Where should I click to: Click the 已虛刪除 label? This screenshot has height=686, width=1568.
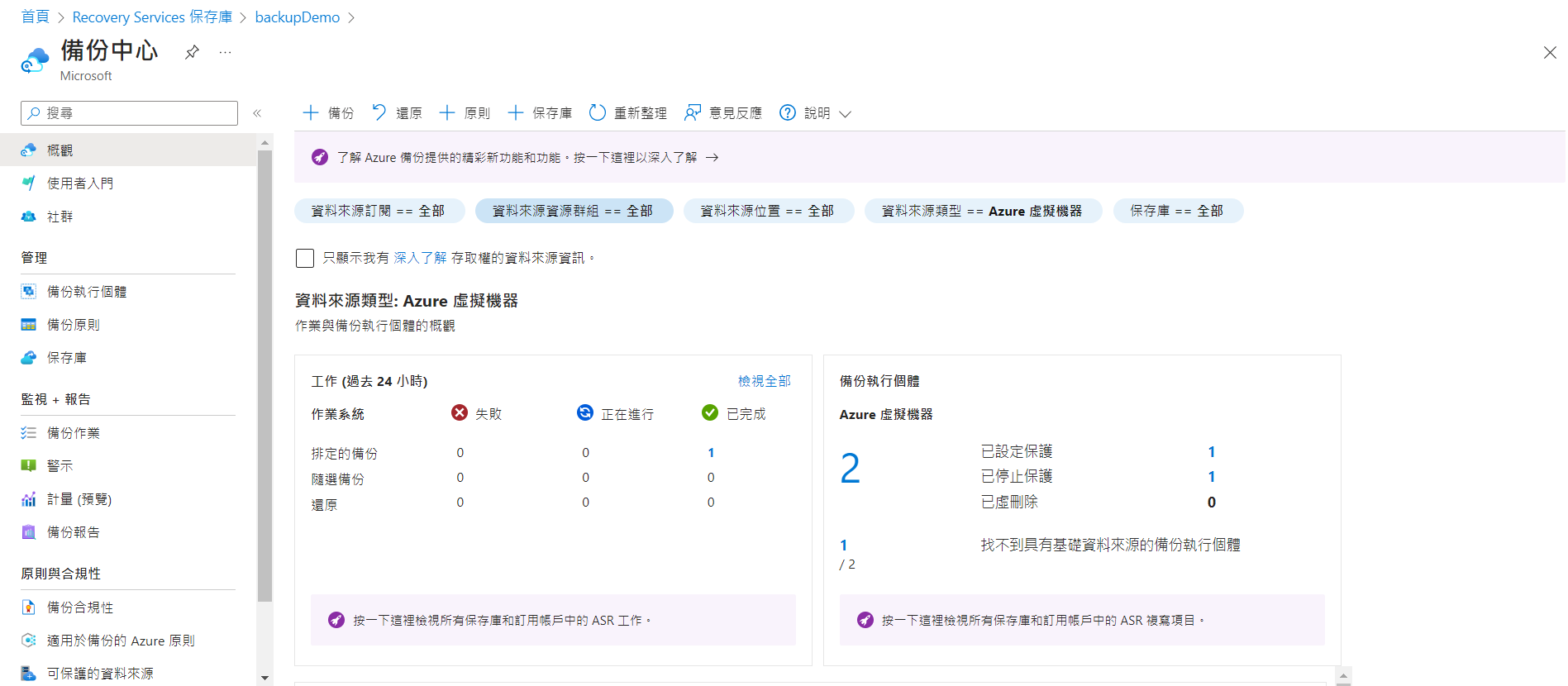point(1009,502)
